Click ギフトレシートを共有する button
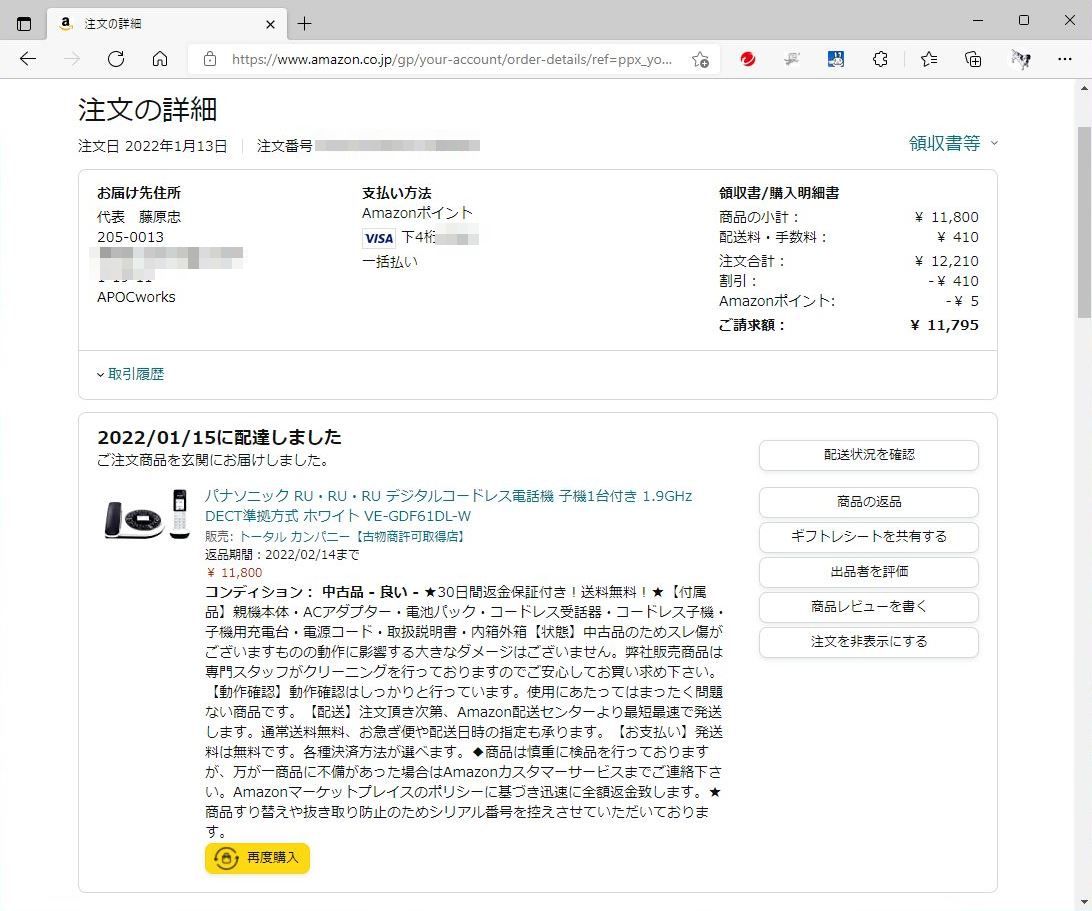The image size is (1092, 911). (868, 536)
